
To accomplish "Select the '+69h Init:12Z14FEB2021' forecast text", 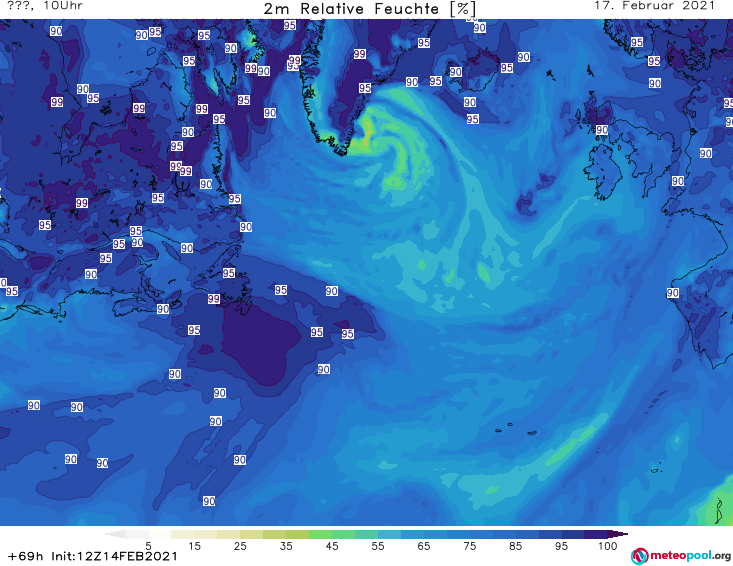I will coord(93,556).
